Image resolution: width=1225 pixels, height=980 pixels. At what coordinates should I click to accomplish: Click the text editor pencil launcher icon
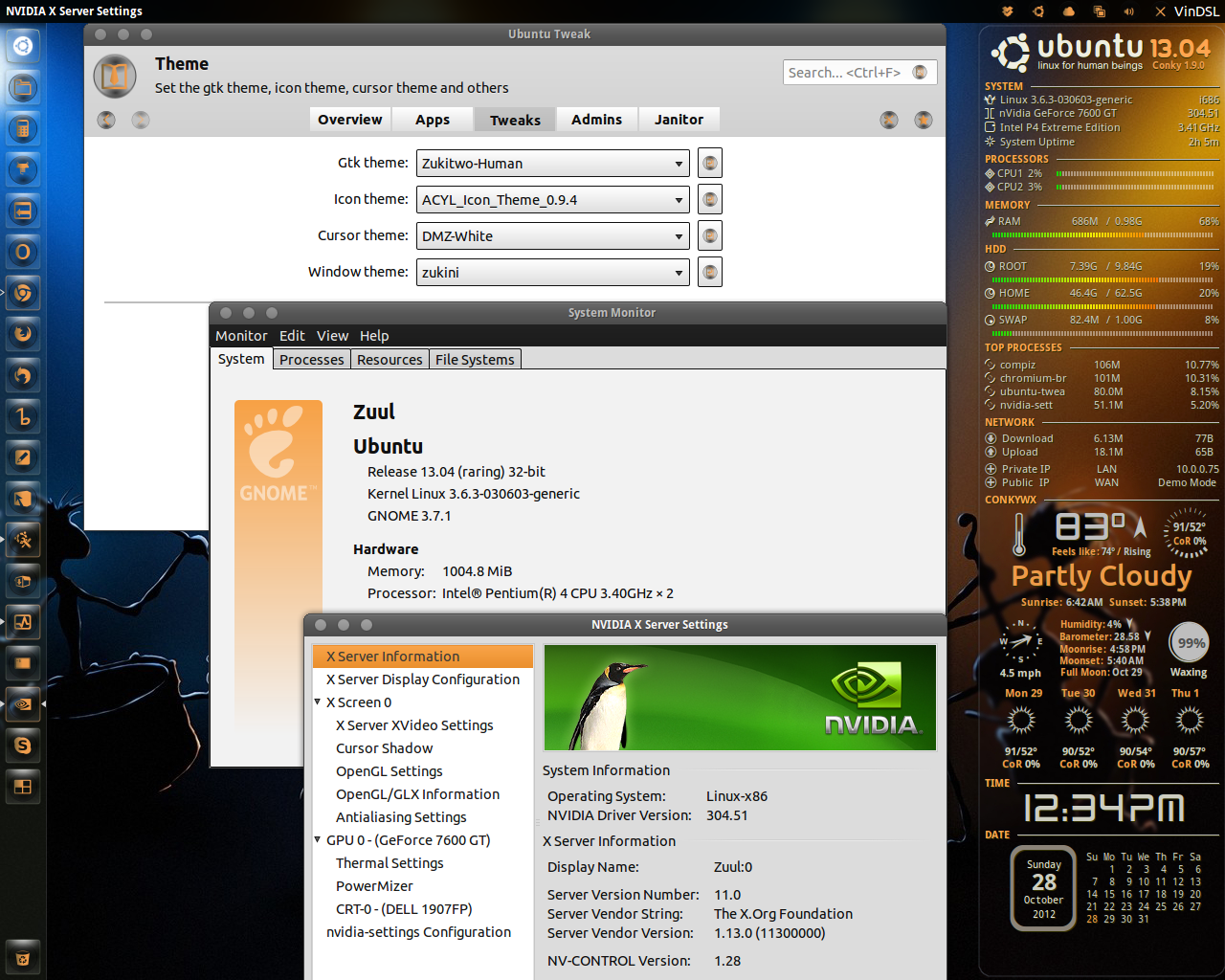click(x=23, y=457)
